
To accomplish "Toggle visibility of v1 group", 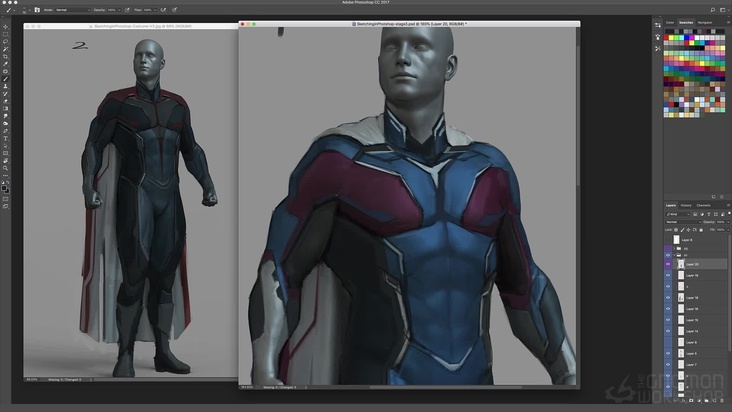I will click(668, 255).
